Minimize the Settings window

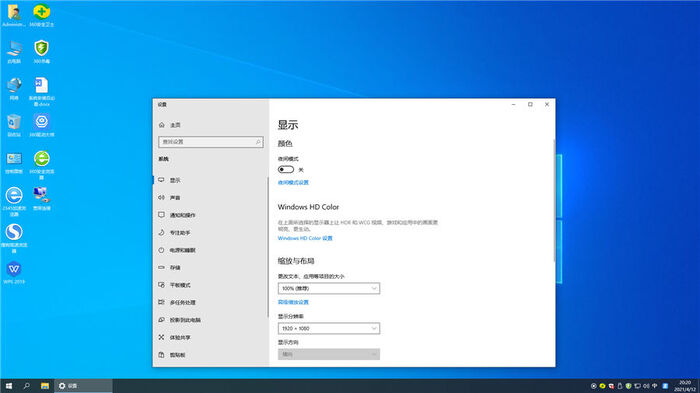513,105
